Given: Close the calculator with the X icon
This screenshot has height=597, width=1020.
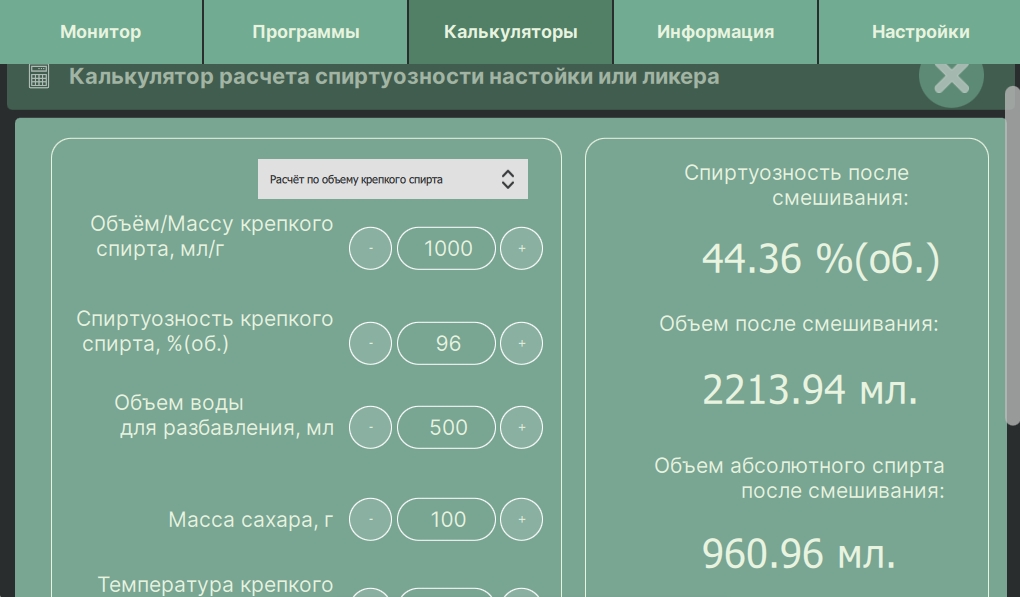Looking at the screenshot, I should click(951, 78).
